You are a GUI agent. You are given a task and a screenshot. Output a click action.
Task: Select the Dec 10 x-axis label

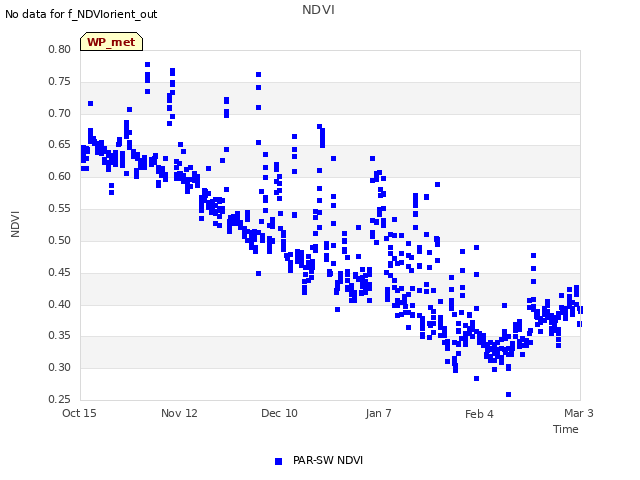pos(279,413)
